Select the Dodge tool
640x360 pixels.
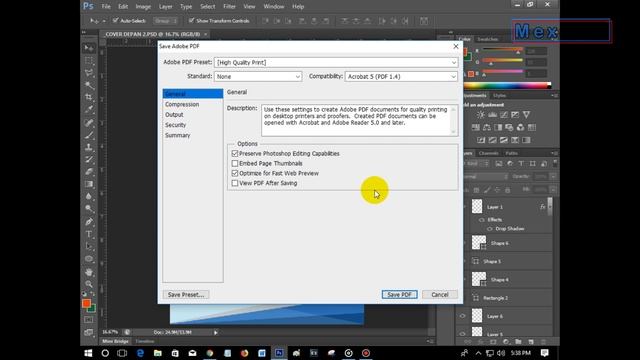click(89, 209)
